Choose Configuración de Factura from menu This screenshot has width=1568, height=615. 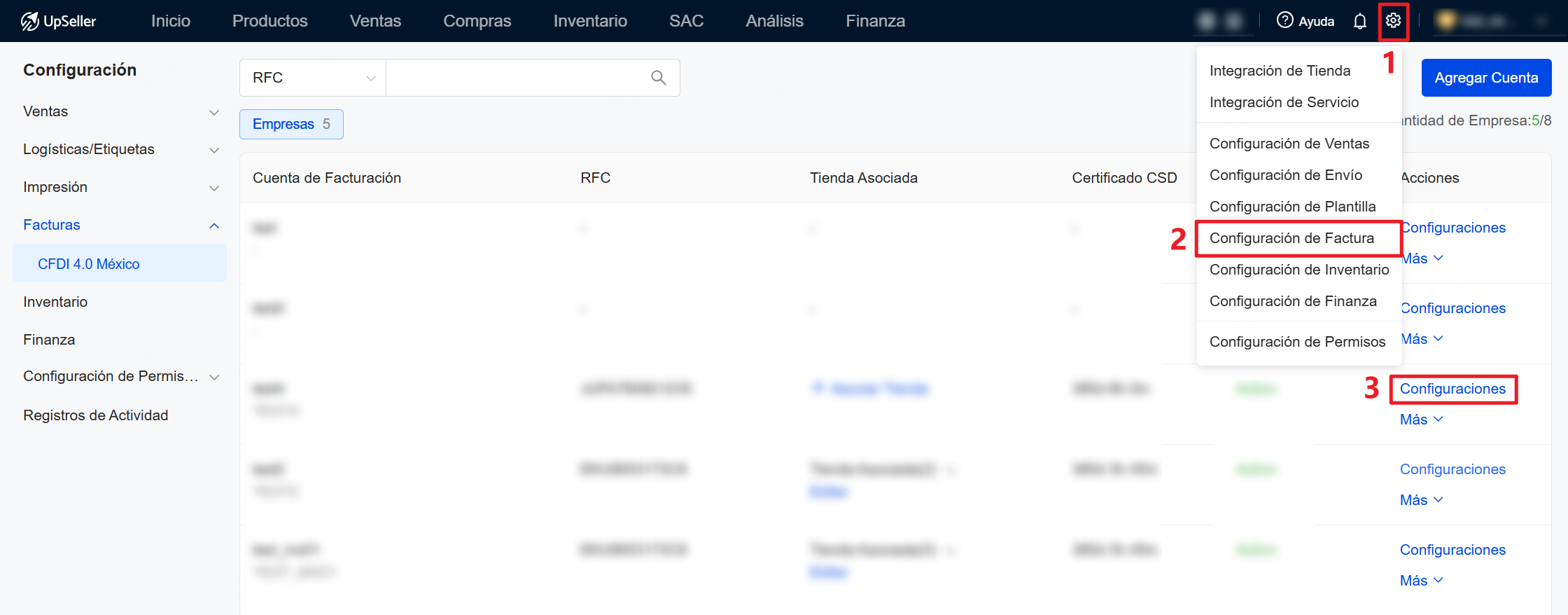click(x=1291, y=238)
